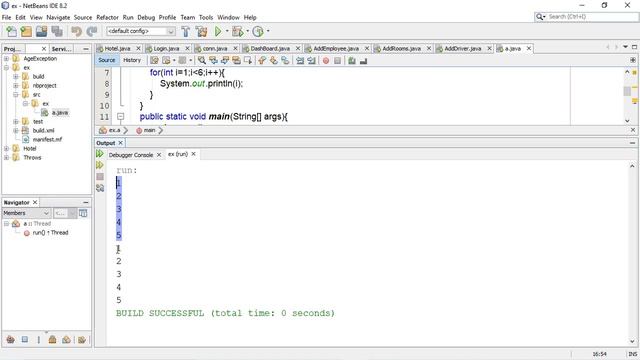Start macro recording with red circle

pos(326,61)
